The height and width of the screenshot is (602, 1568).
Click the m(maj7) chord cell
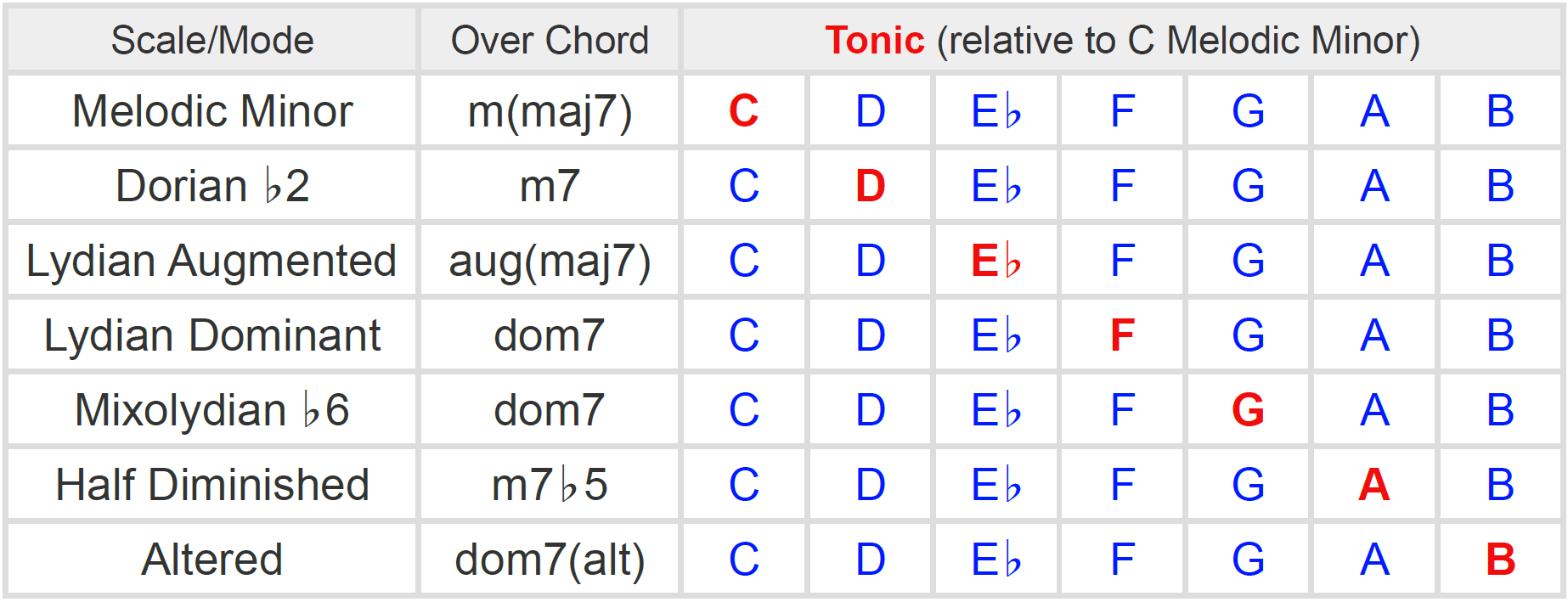tap(550, 111)
